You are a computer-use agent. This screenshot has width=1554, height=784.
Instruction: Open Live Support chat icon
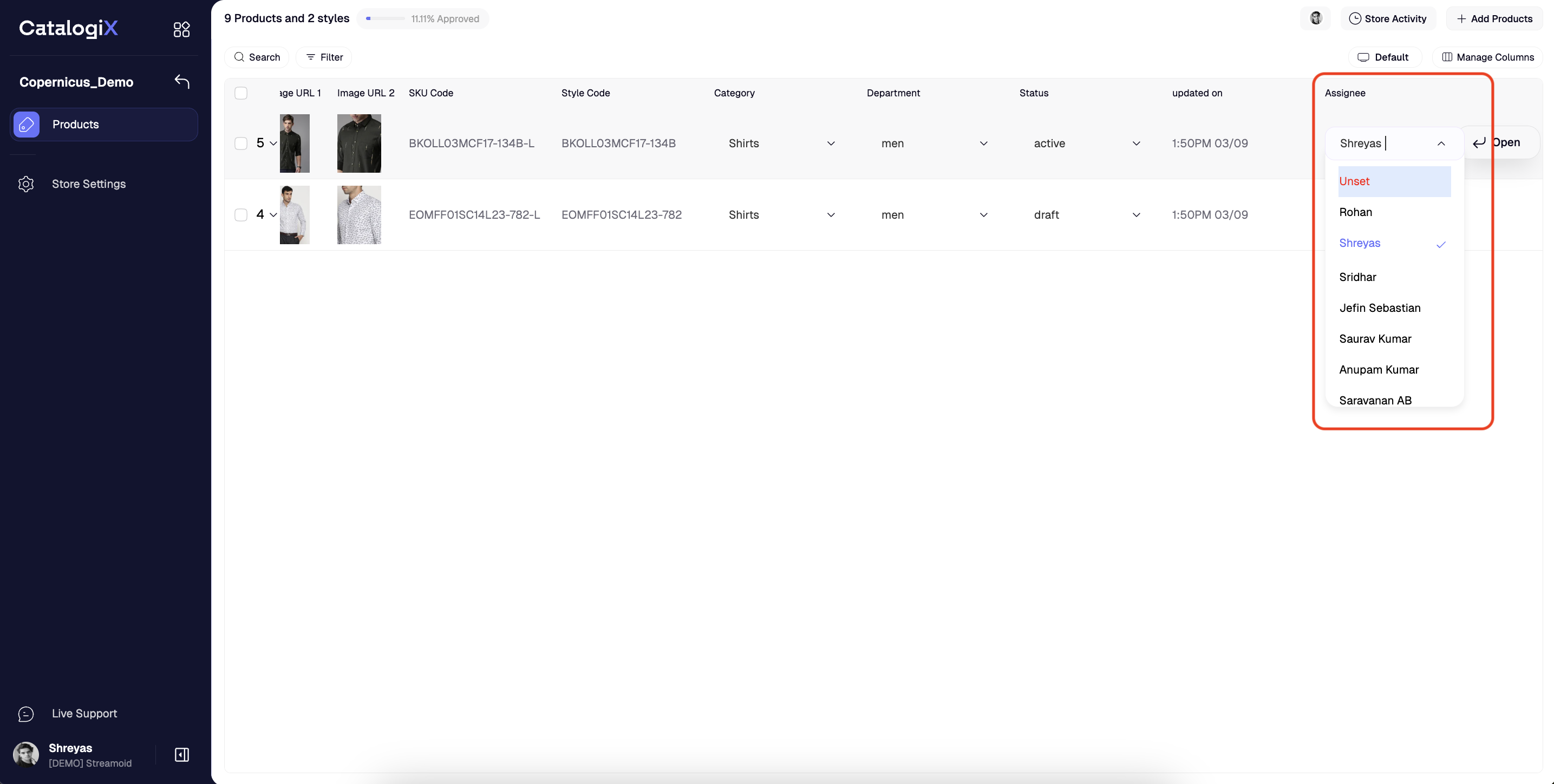26,714
